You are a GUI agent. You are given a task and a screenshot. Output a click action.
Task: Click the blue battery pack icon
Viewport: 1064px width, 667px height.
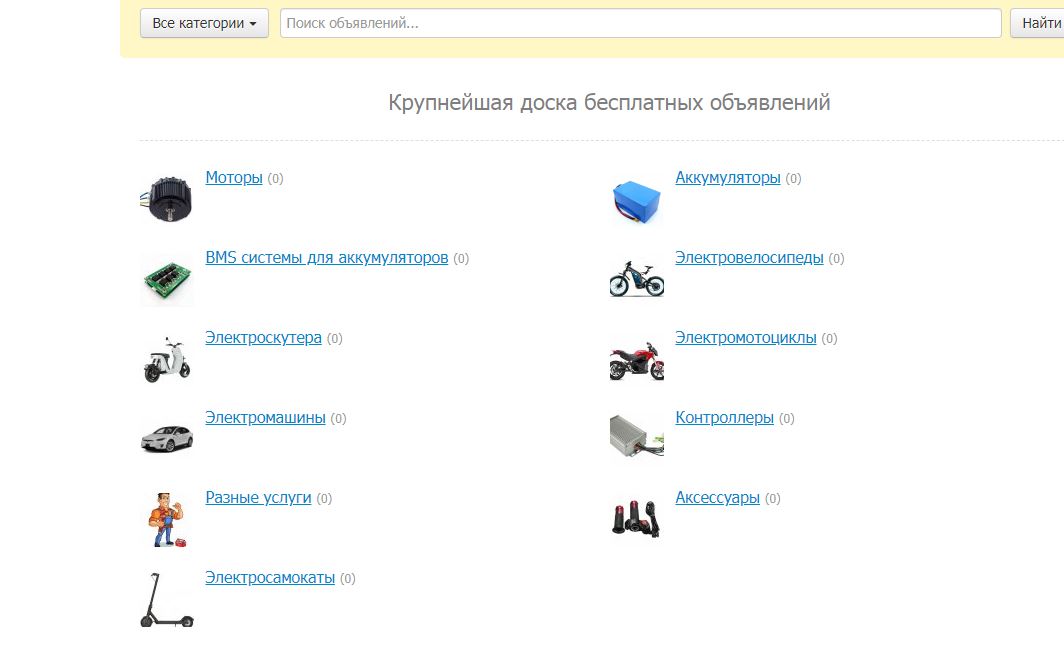[636, 200]
